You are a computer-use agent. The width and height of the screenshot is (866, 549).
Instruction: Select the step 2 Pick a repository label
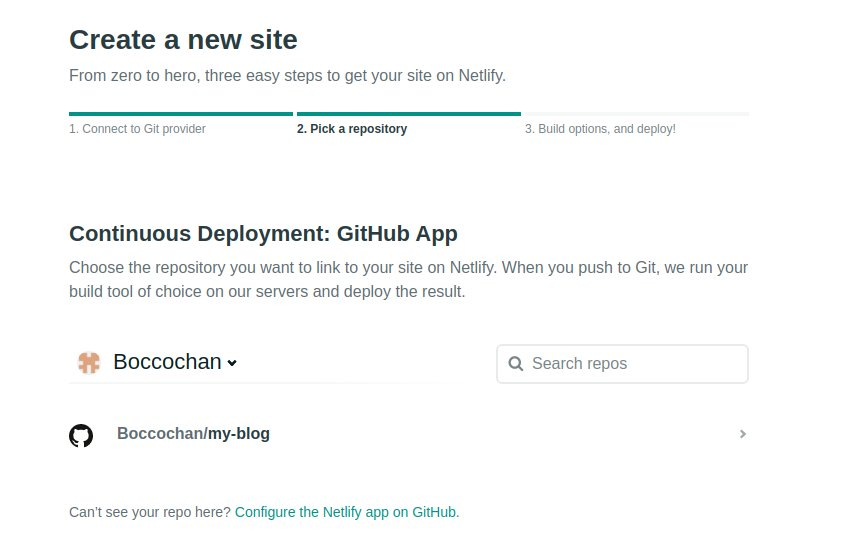352,129
